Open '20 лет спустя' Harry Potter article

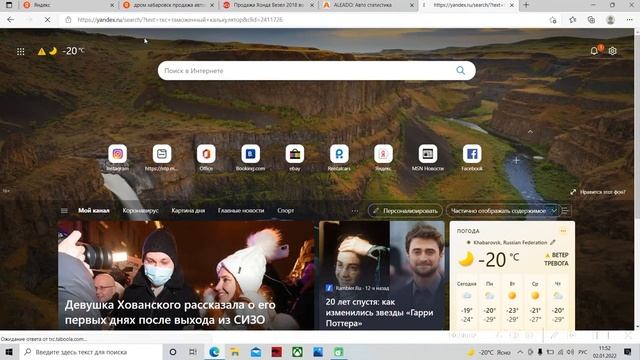[382, 275]
